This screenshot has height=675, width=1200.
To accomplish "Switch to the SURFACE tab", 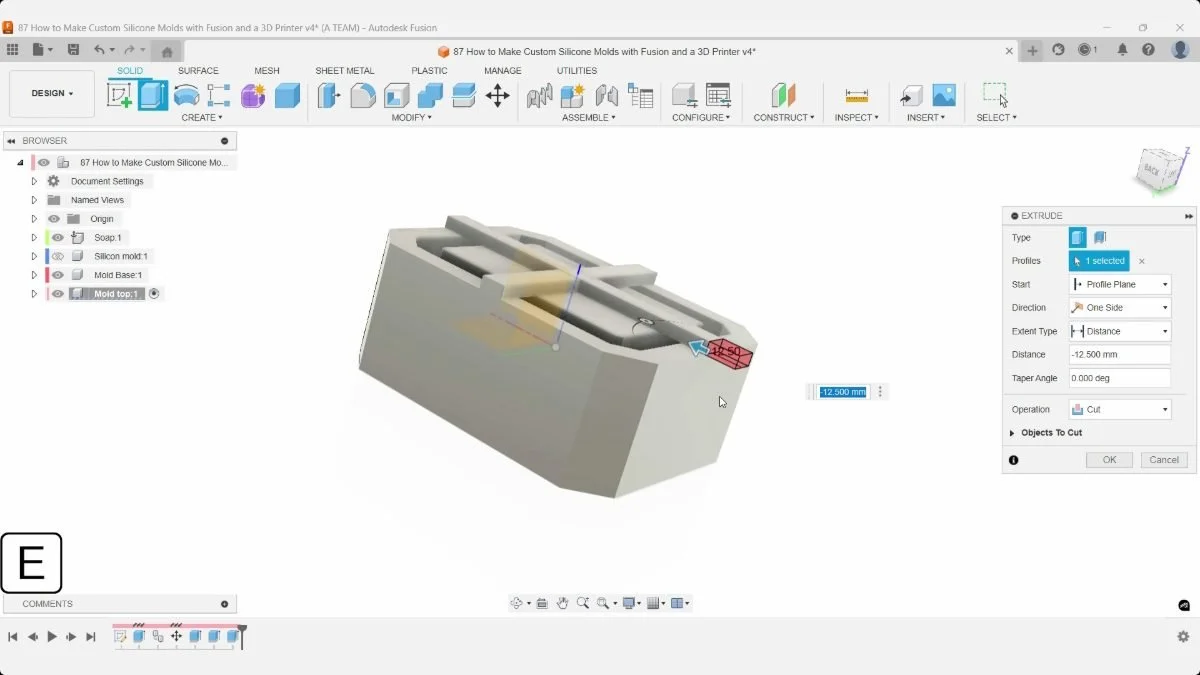I will [198, 71].
